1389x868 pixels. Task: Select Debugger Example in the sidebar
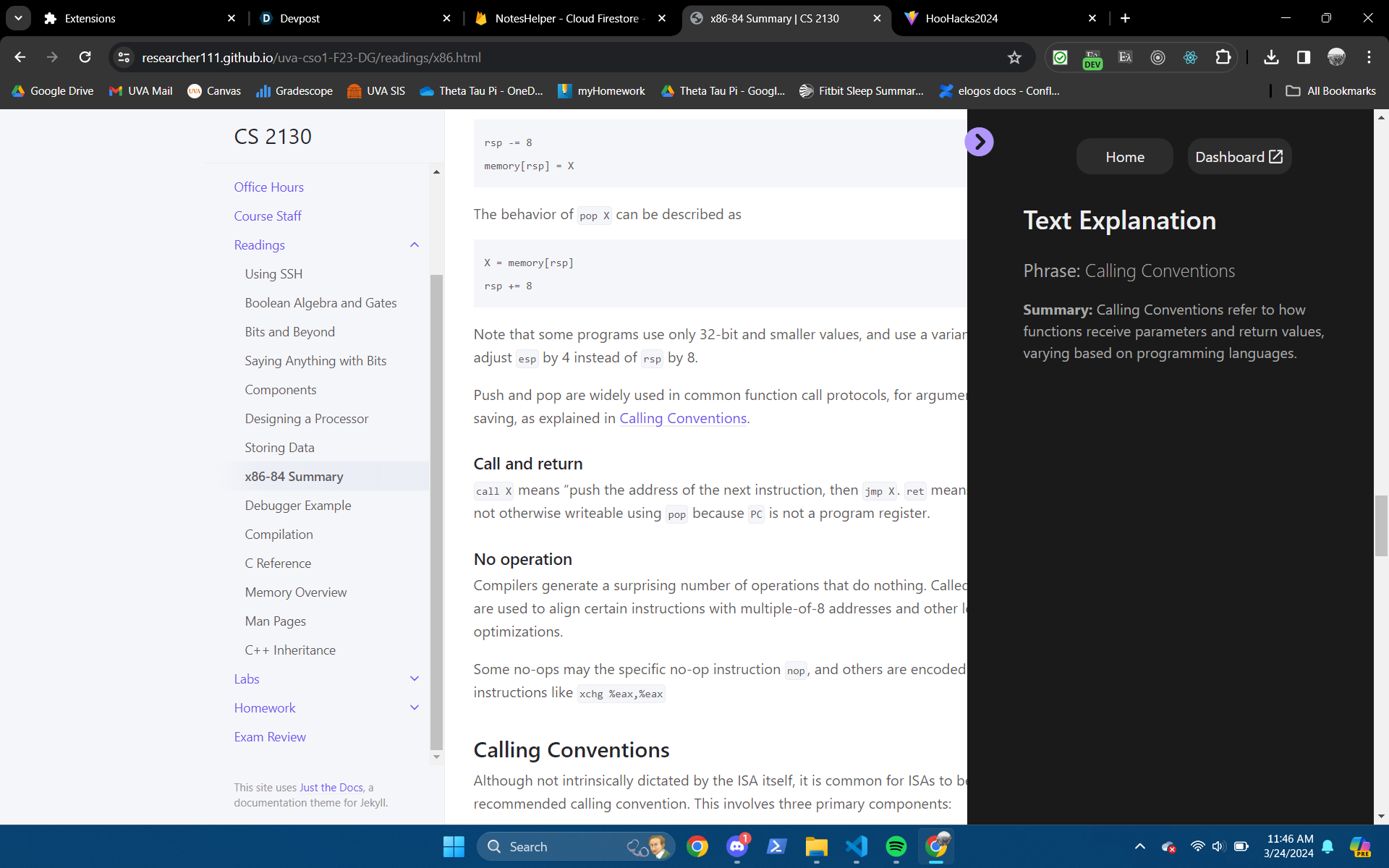tap(297, 506)
